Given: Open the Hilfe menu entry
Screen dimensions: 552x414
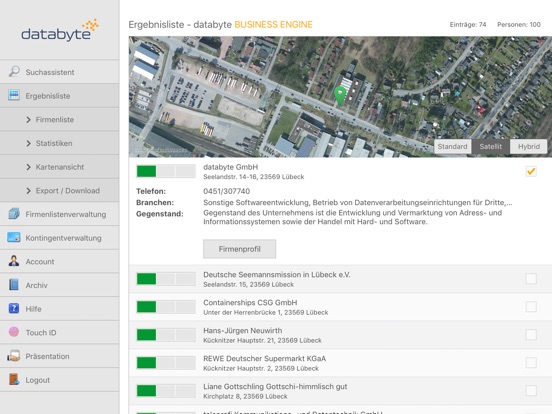Looking at the screenshot, I should 59,309.
